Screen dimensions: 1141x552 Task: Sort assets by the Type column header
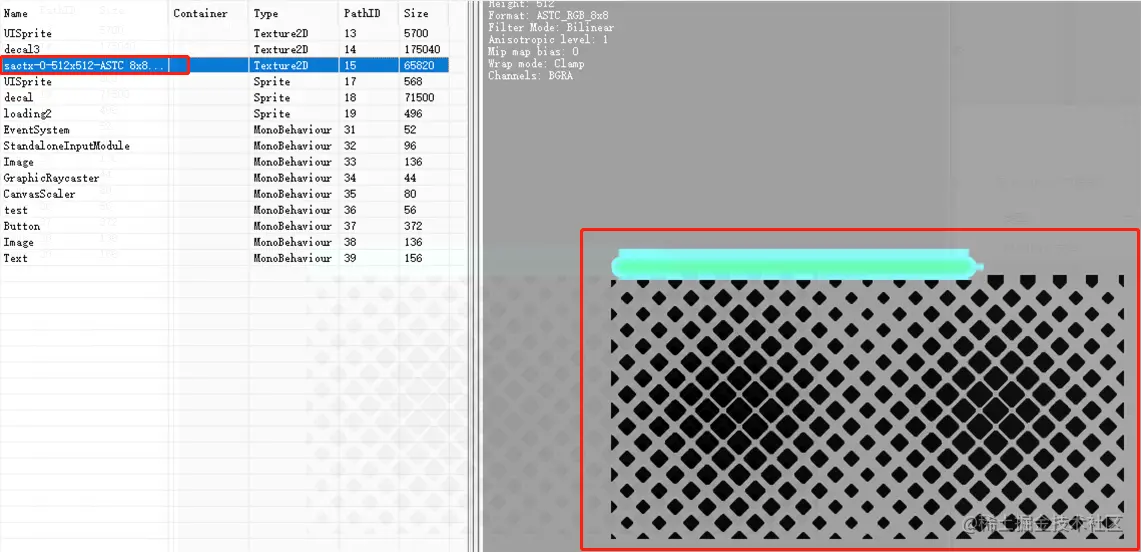(x=266, y=14)
